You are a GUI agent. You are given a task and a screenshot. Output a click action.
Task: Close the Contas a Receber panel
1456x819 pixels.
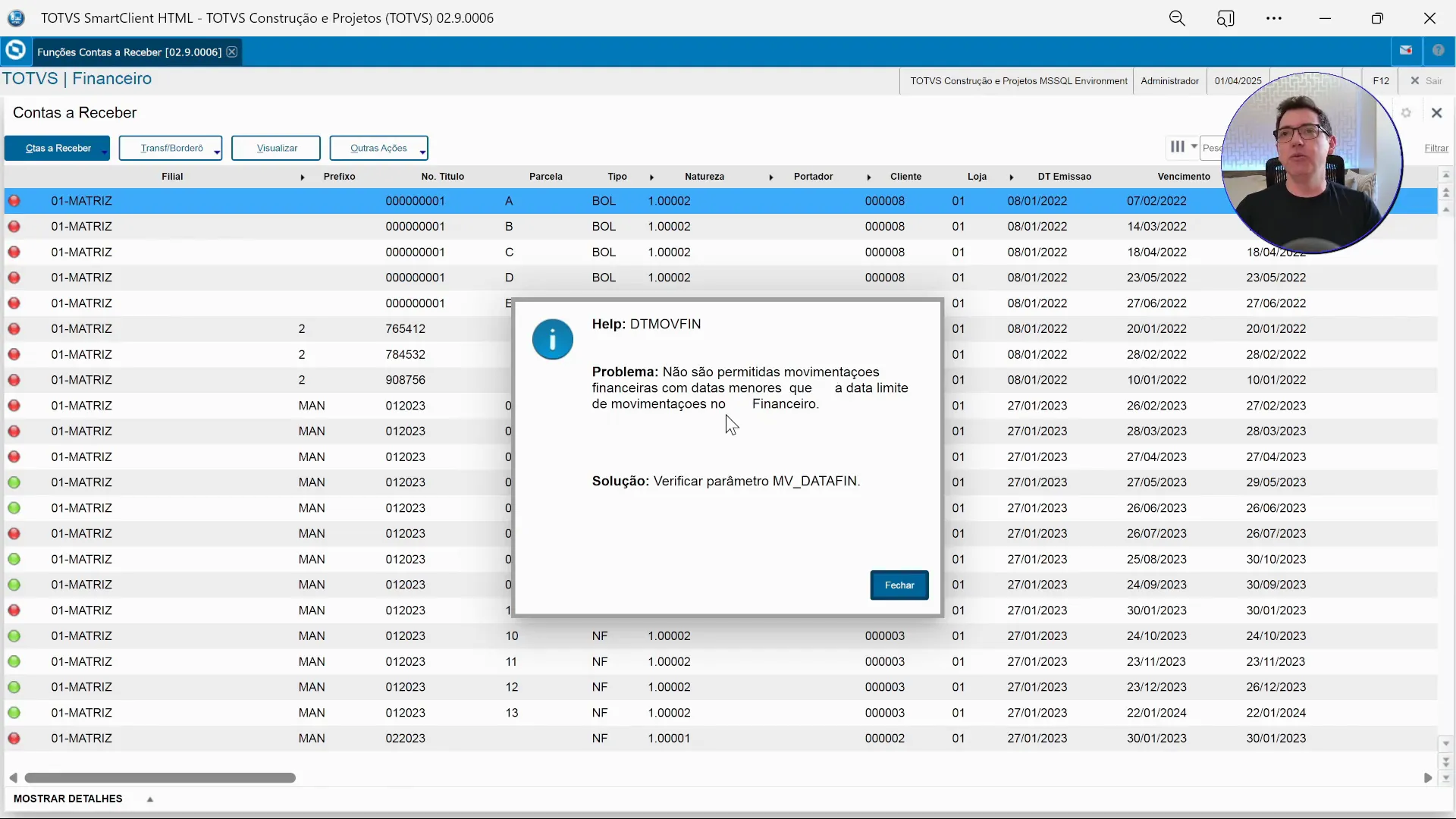(x=1436, y=113)
